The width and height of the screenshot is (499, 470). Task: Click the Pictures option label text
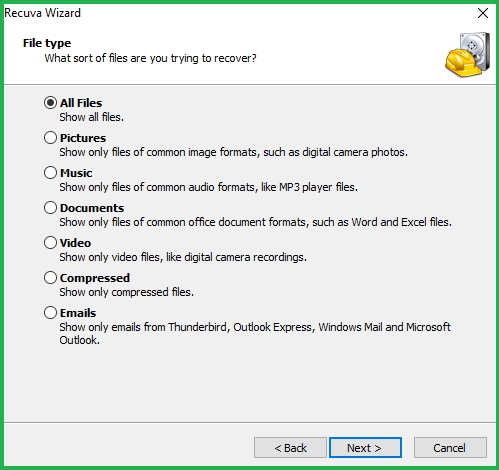click(x=83, y=138)
